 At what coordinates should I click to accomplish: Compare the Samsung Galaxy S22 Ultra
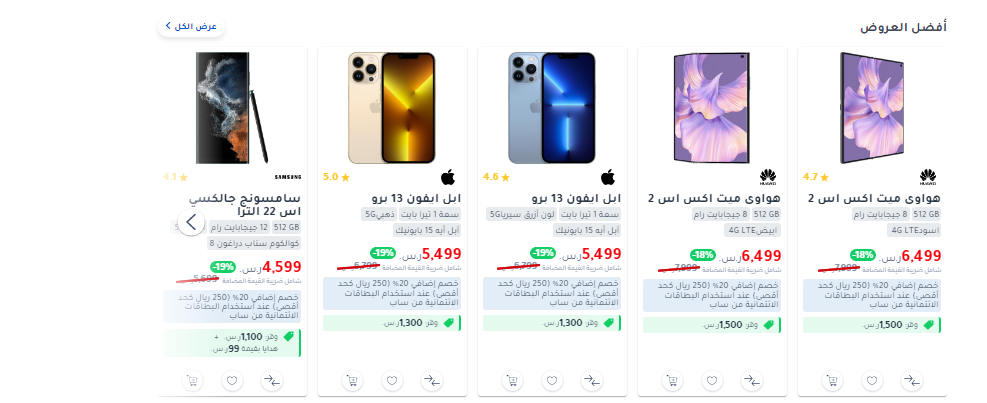(272, 381)
